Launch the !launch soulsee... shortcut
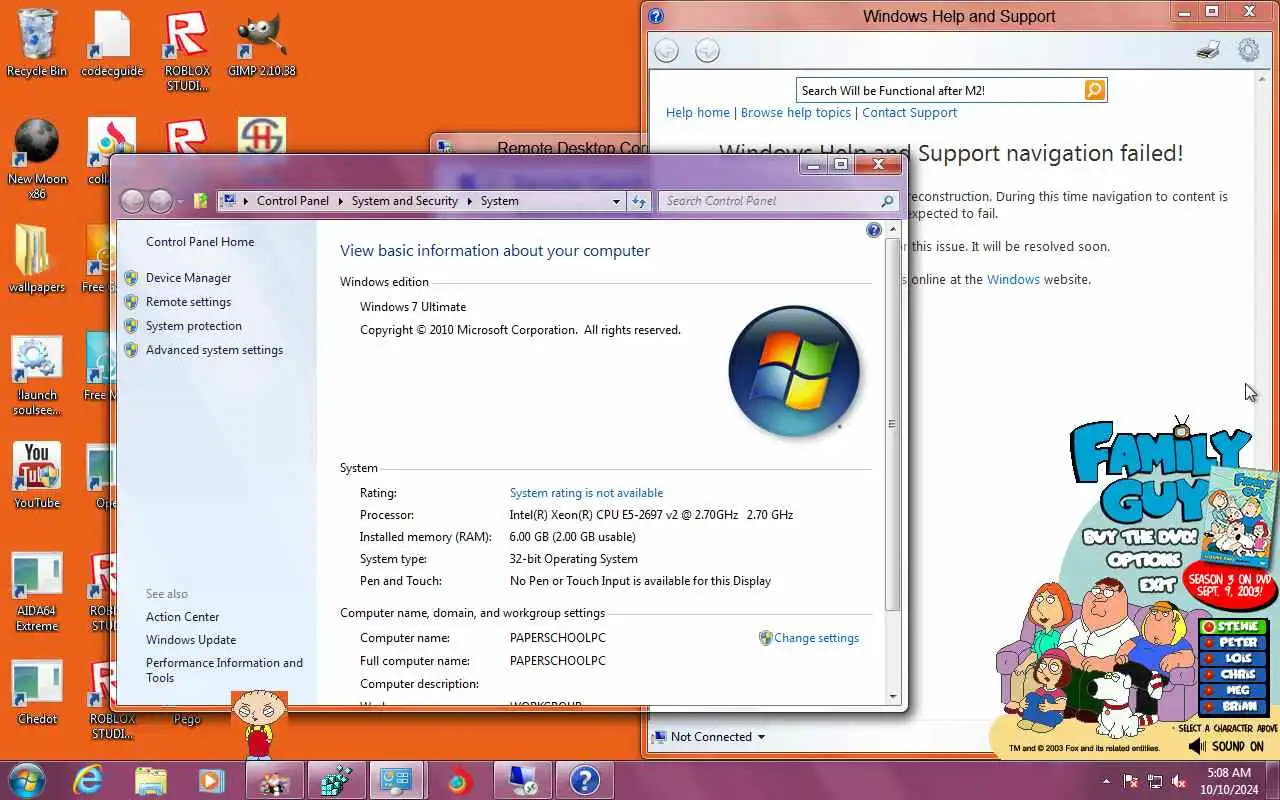The image size is (1280, 800). [37, 376]
